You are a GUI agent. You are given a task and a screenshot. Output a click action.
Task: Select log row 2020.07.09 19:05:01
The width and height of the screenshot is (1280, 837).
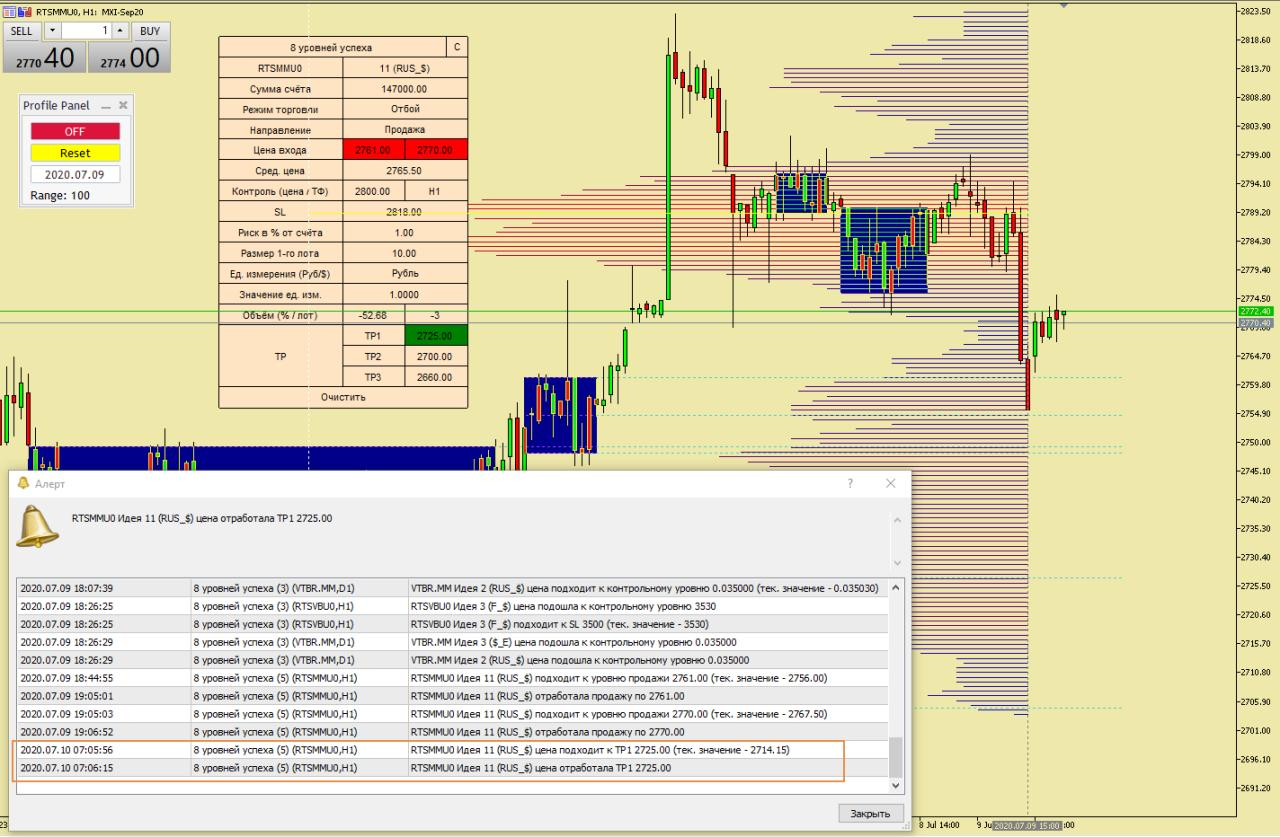pos(453,696)
